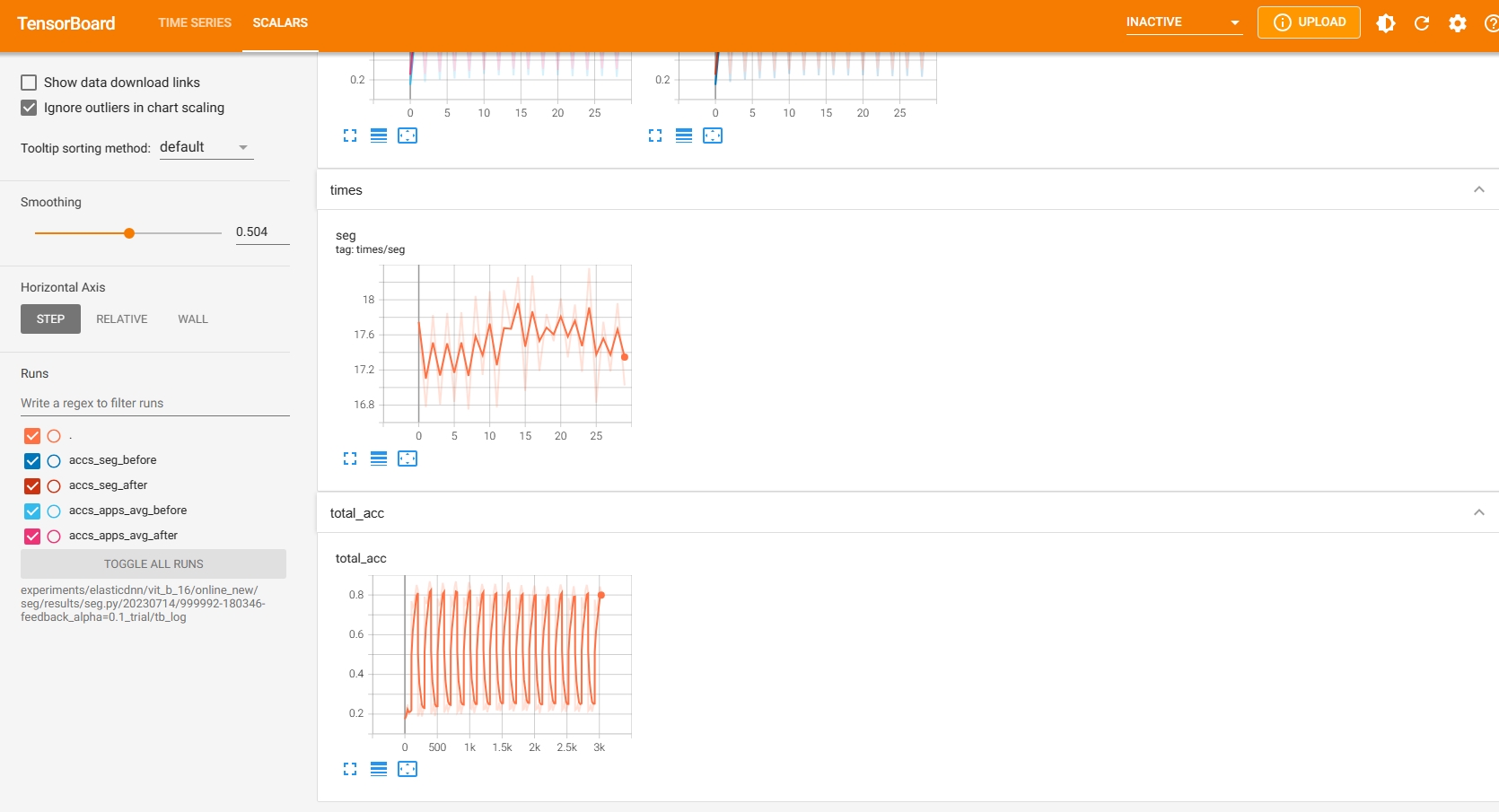Open TensorBoard settings gear

[x=1458, y=23]
